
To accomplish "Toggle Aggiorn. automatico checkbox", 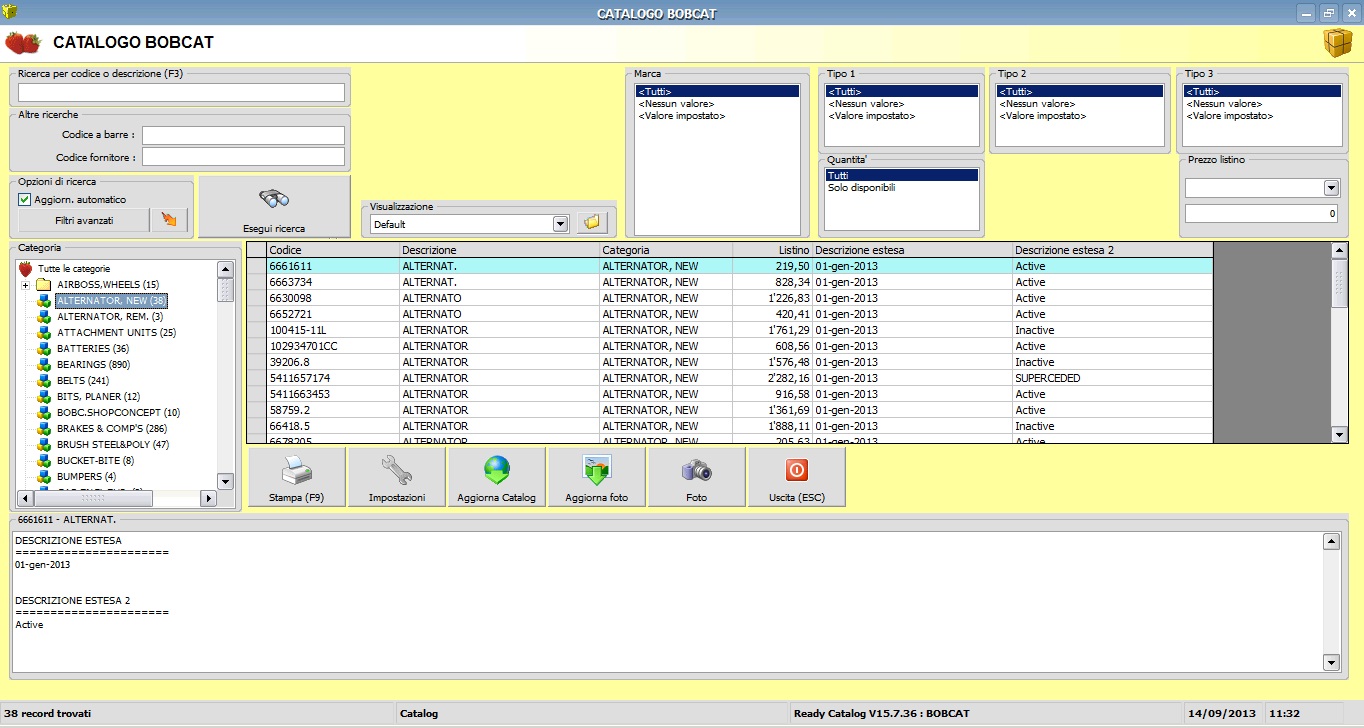I will (25, 199).
